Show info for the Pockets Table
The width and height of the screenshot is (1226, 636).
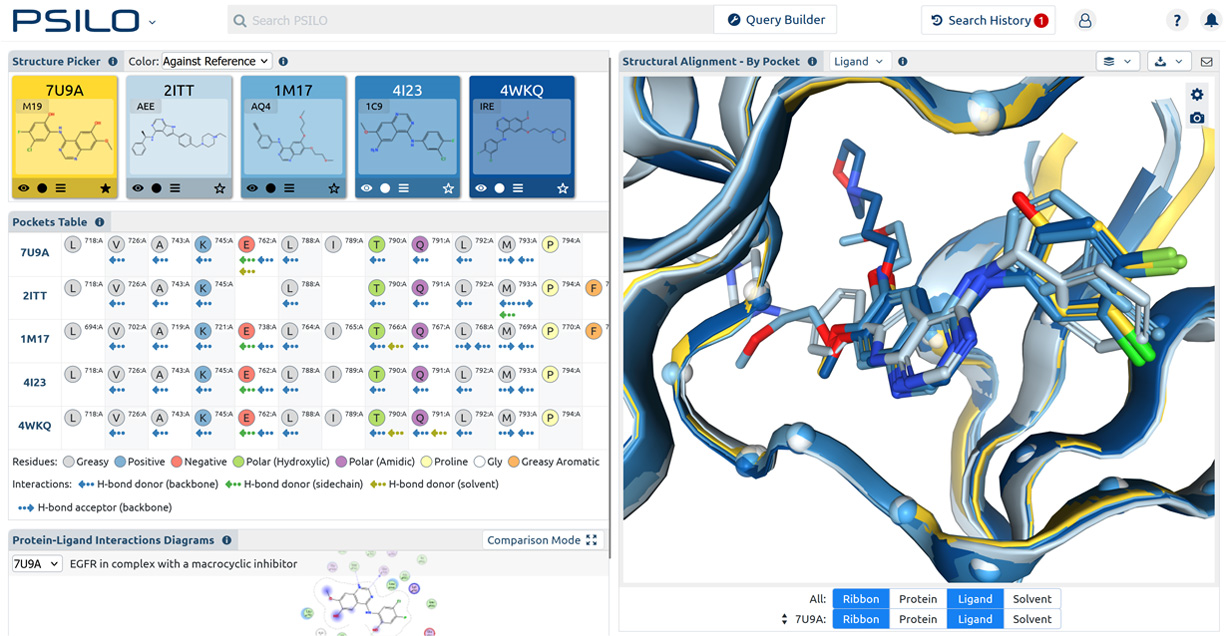100,222
